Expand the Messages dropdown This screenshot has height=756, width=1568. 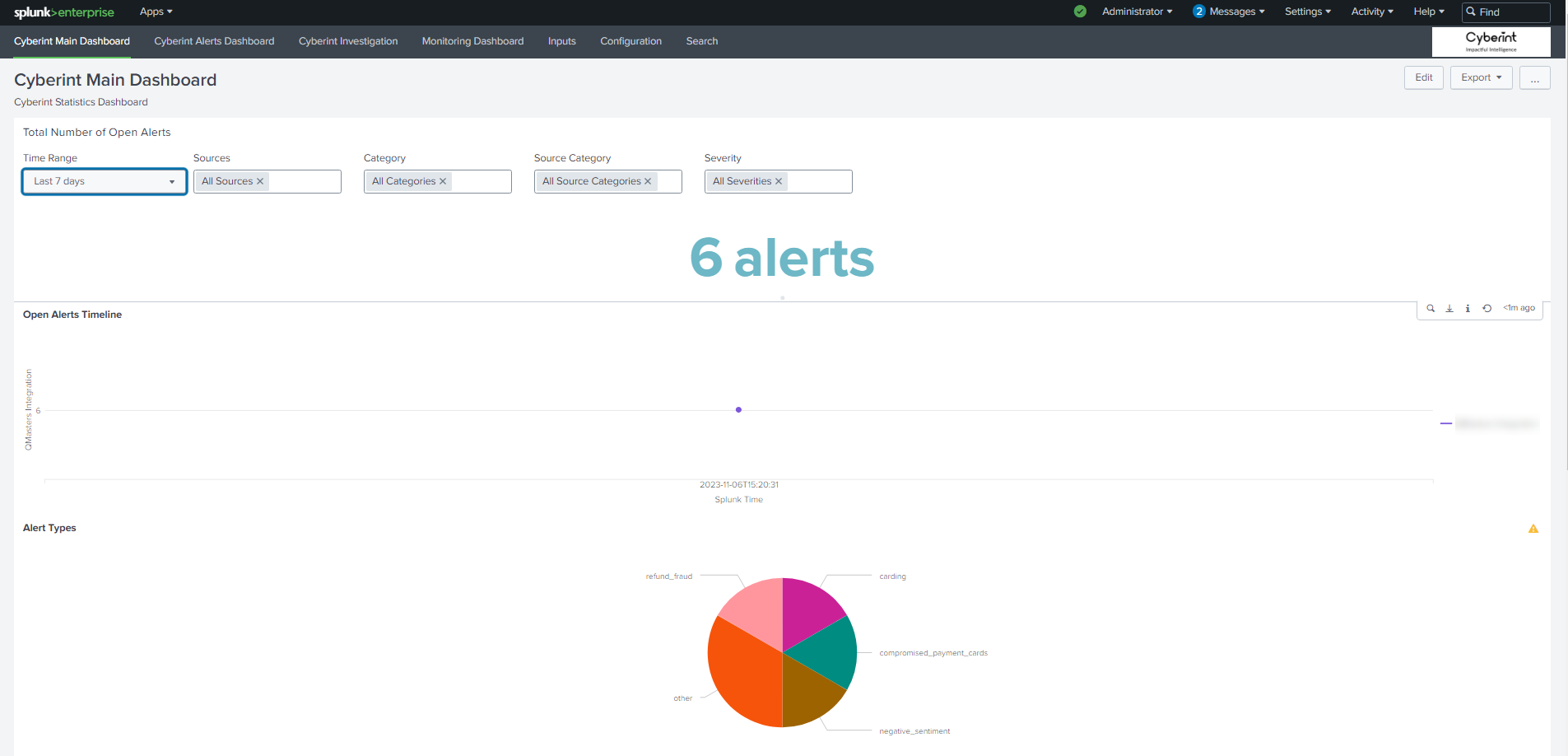pos(1237,12)
